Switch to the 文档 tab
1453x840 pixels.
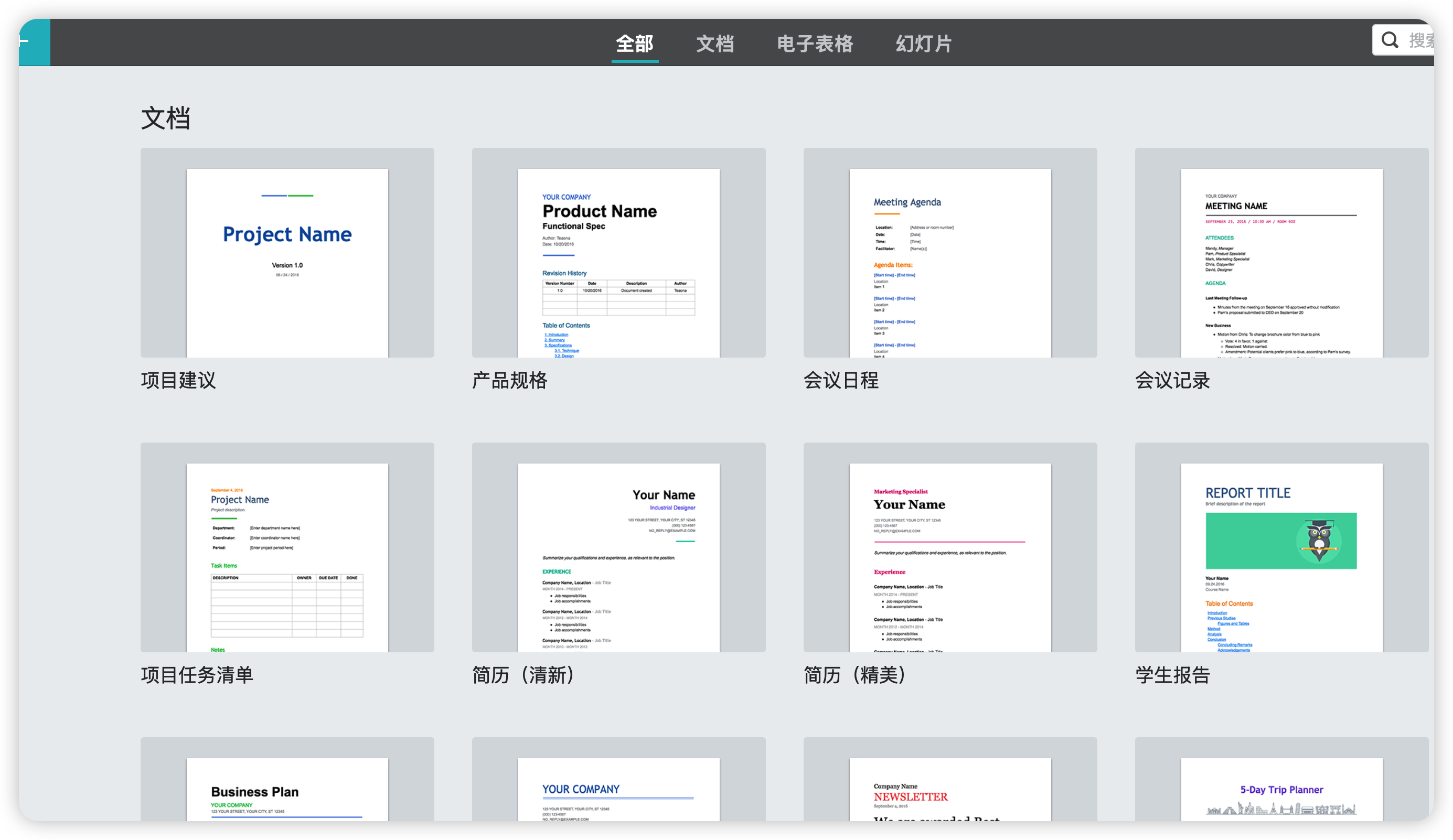coord(715,43)
